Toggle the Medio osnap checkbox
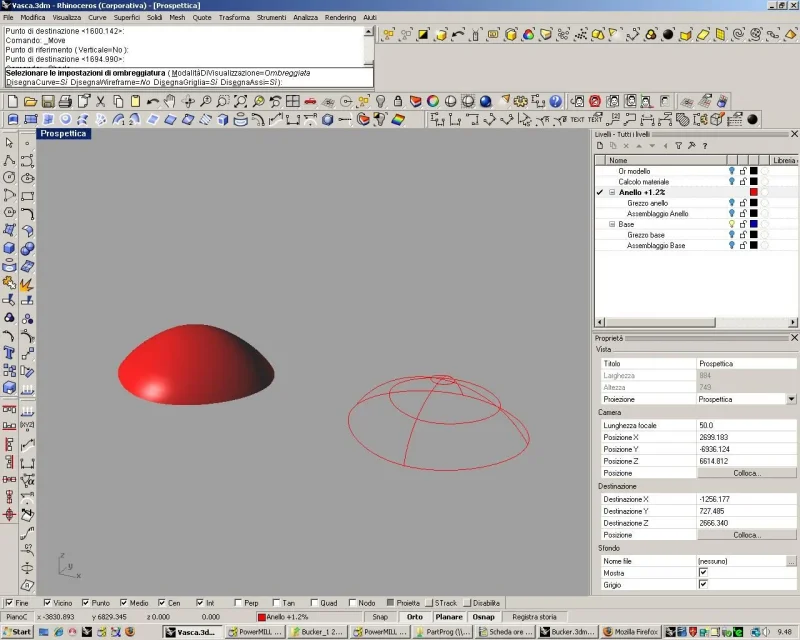 pyautogui.click(x=123, y=603)
